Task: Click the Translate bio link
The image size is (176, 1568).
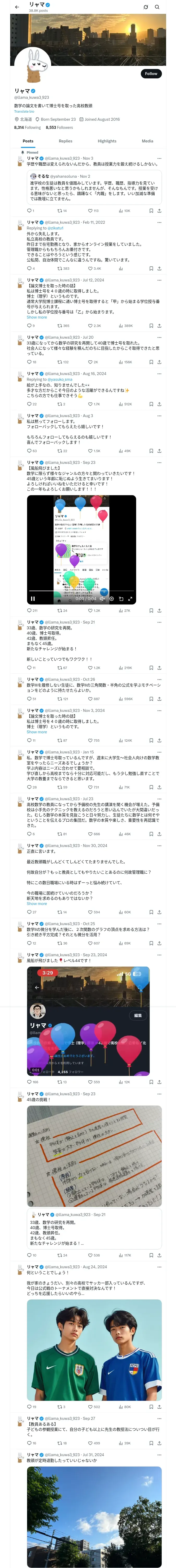Action: click(24, 111)
